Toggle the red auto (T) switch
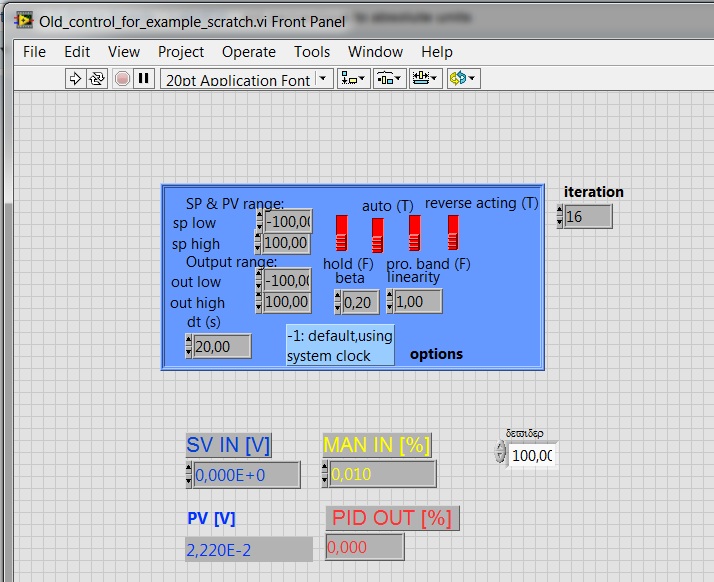The height and width of the screenshot is (582, 714). 377,235
